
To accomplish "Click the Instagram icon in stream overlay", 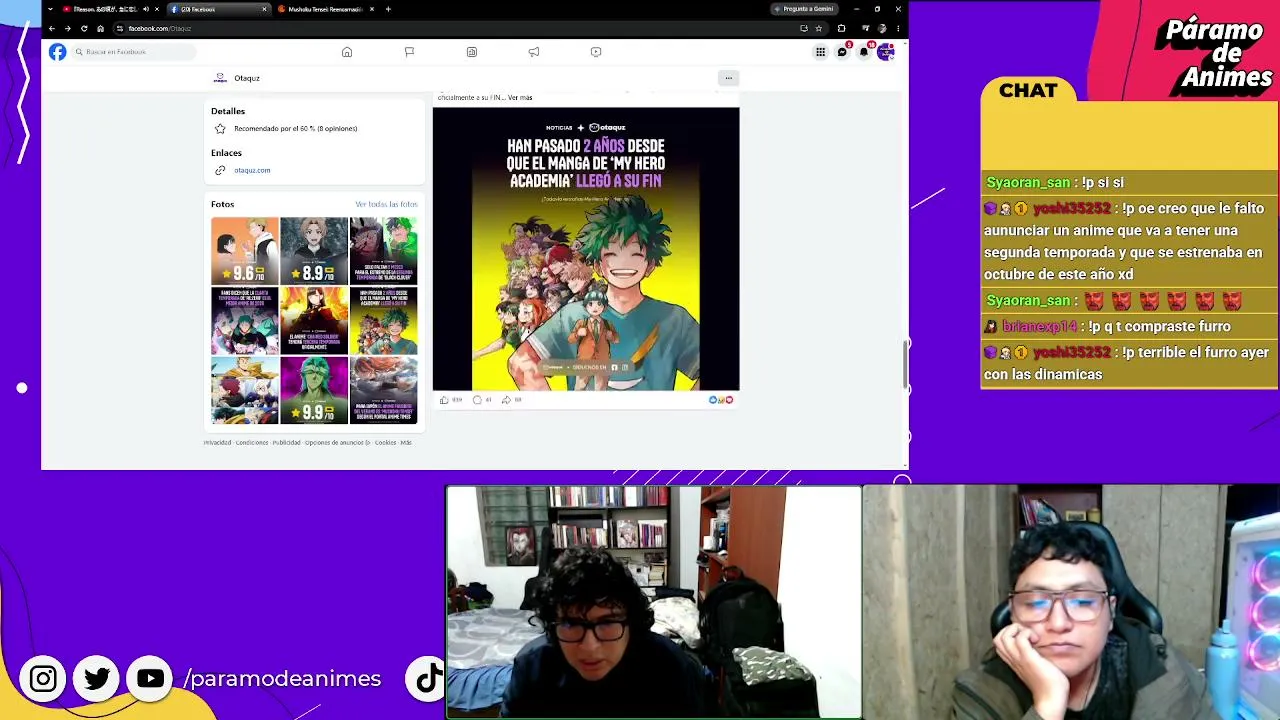I will click(43, 679).
